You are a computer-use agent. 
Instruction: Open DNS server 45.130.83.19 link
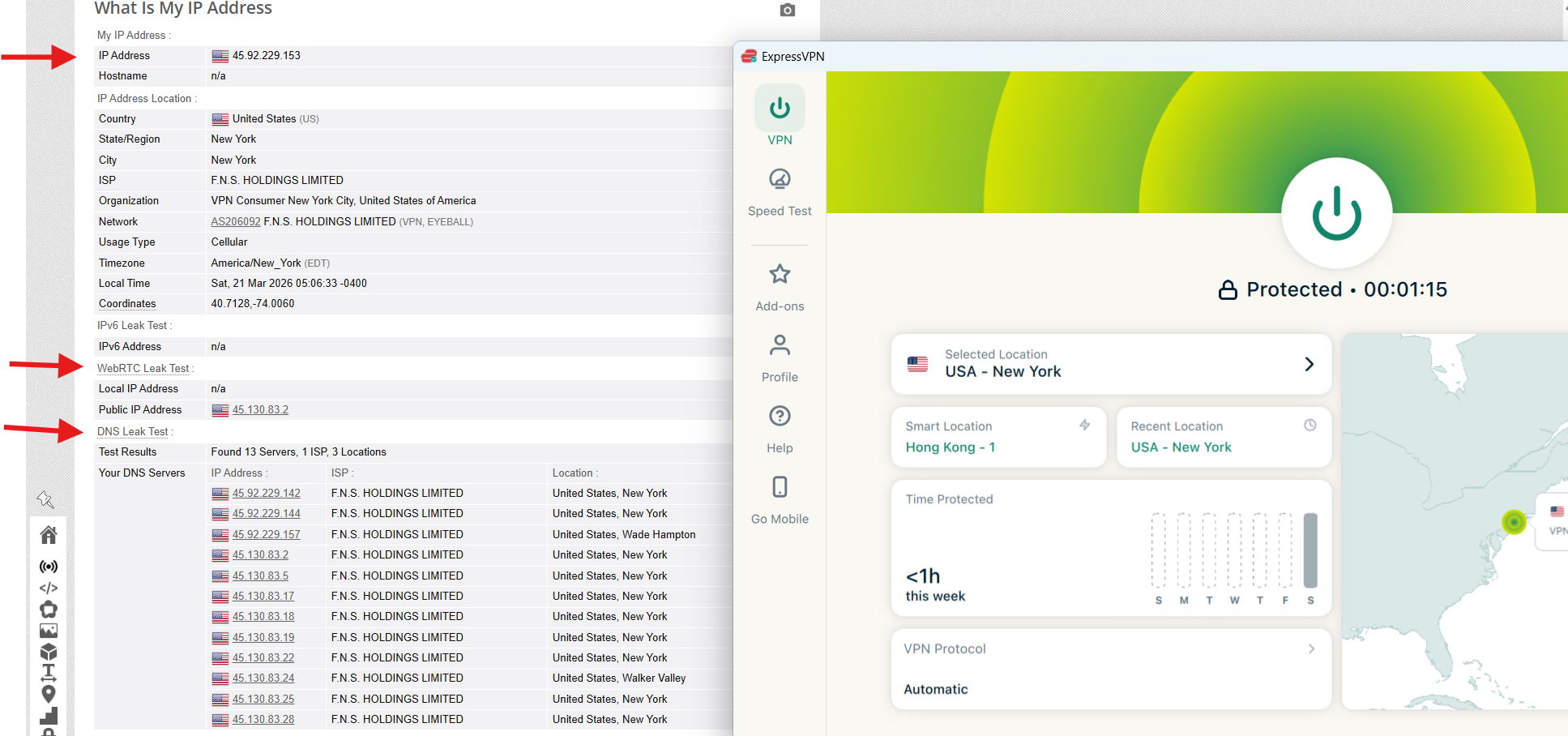[263, 637]
